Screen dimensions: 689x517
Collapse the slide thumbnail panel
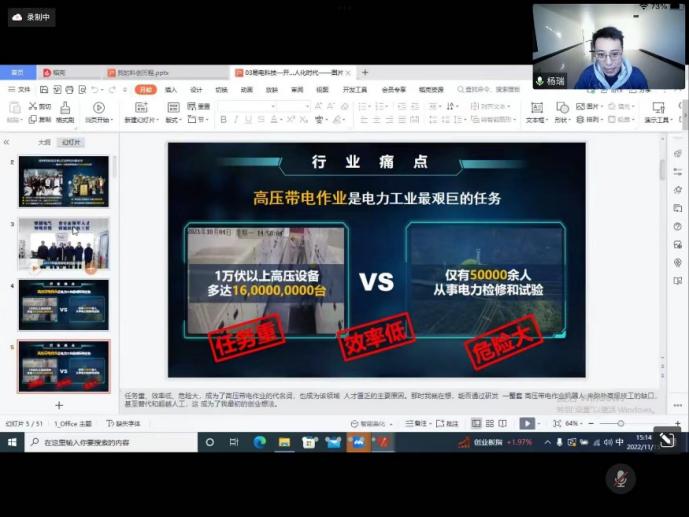(7, 142)
